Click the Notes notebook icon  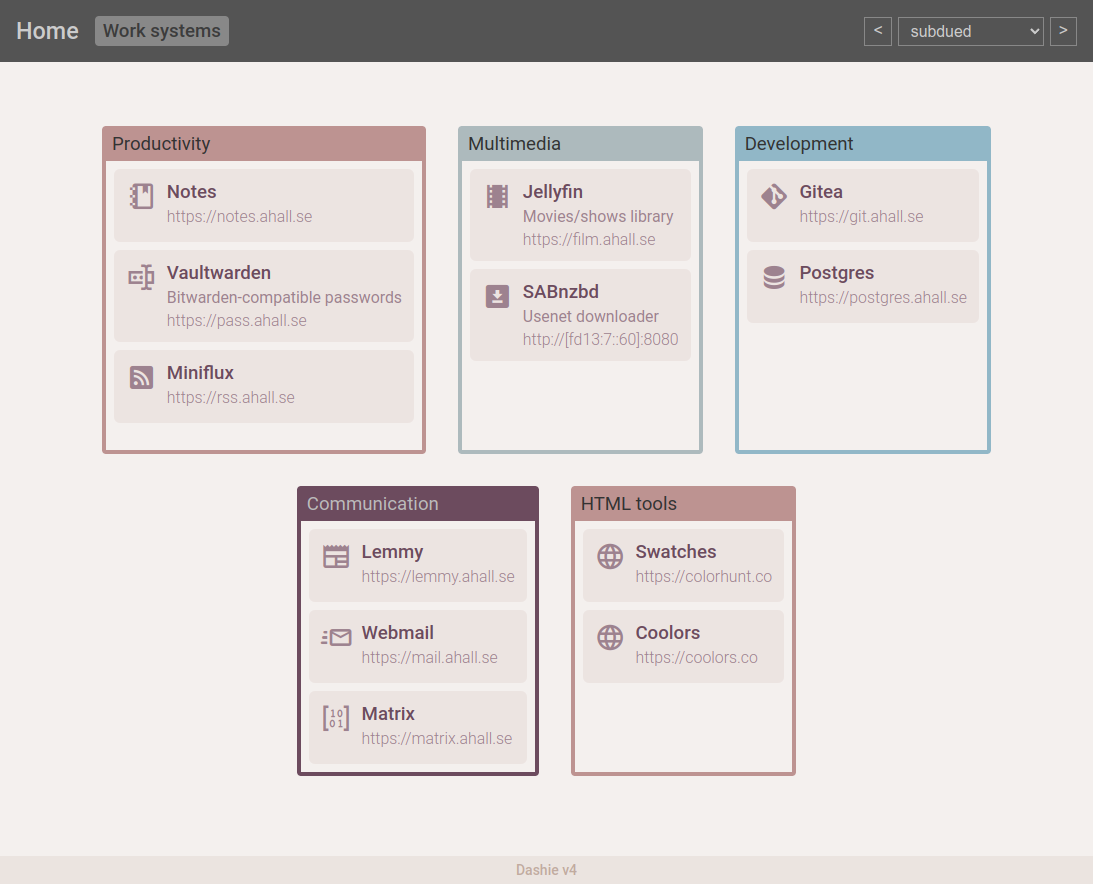141,196
